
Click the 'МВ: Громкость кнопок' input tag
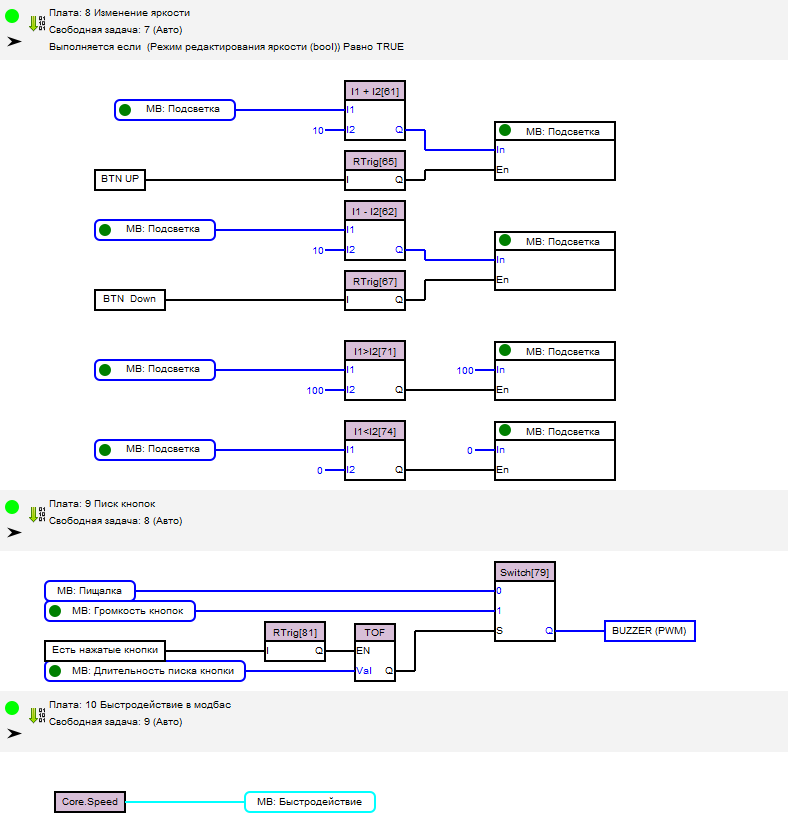point(120,611)
